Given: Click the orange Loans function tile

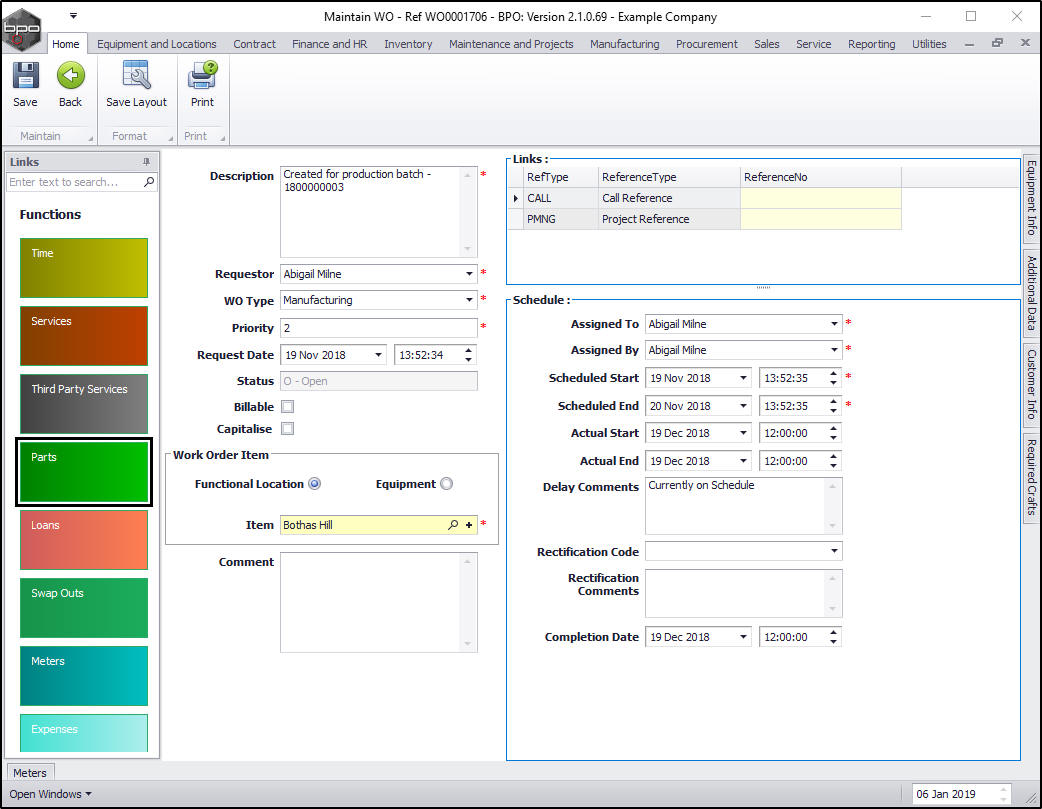Looking at the screenshot, I should pyautogui.click(x=83, y=540).
